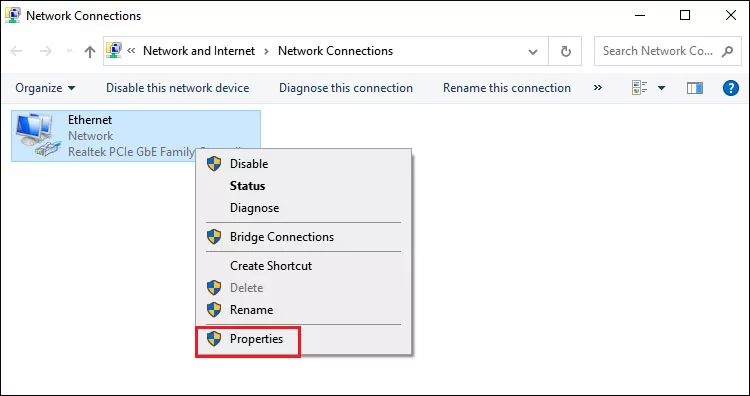
Task: Open the Organize dropdown menu
Action: 45,88
